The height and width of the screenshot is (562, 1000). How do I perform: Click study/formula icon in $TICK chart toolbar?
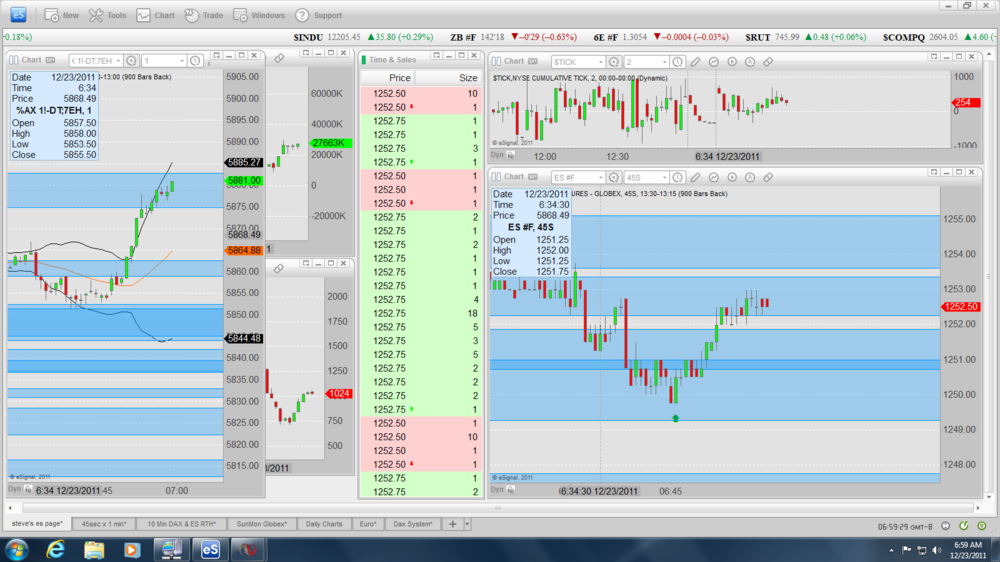714,62
